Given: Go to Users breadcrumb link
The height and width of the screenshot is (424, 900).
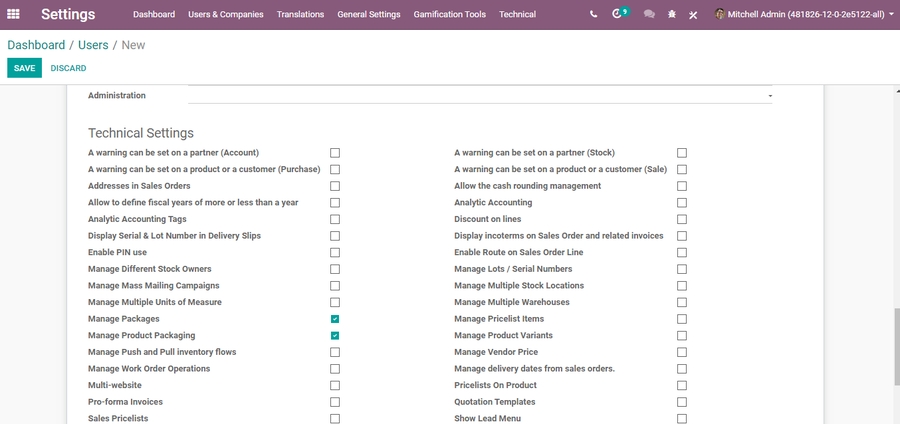Looking at the screenshot, I should [93, 45].
